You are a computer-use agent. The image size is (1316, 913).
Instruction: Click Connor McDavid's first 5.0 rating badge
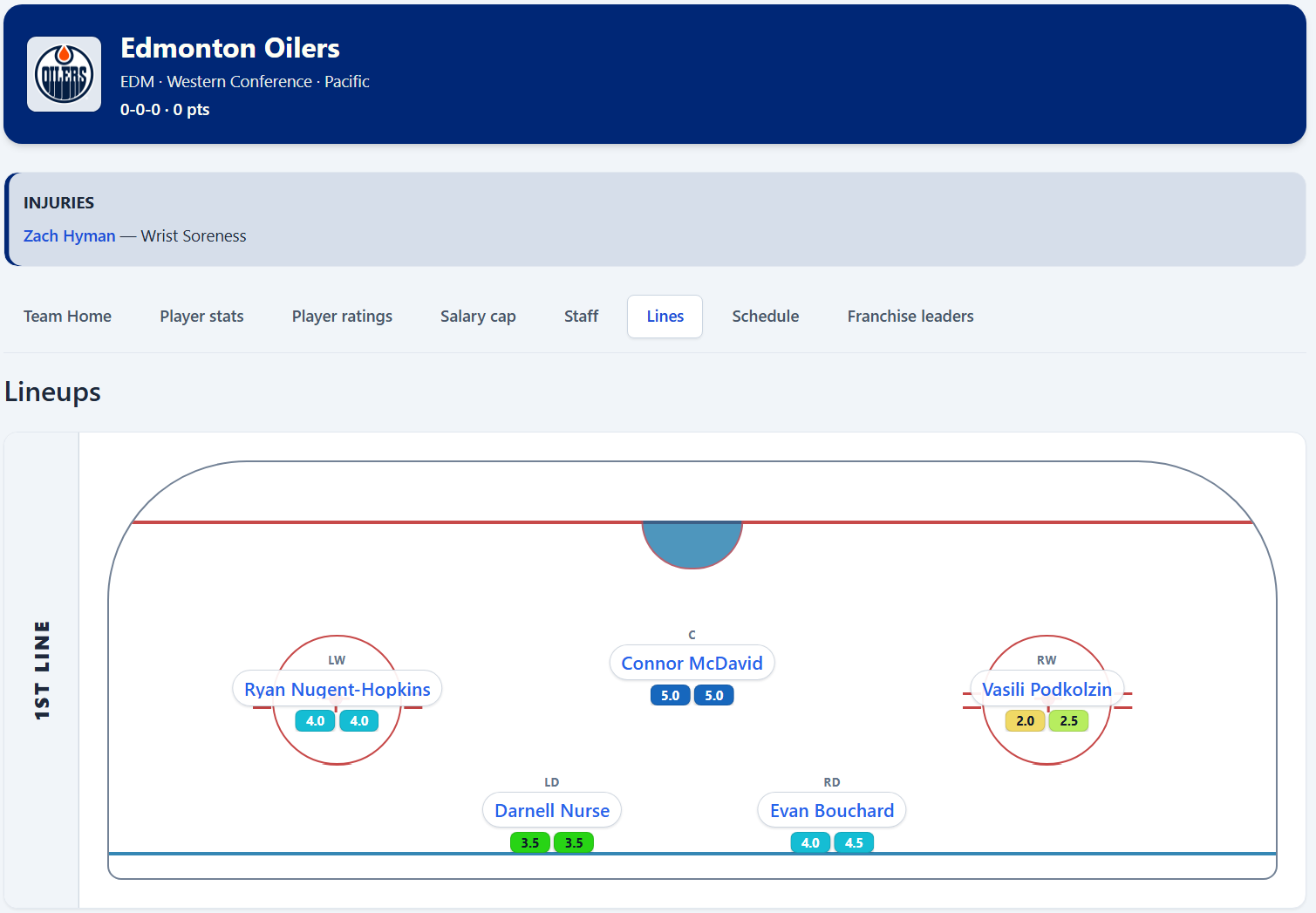click(x=670, y=696)
